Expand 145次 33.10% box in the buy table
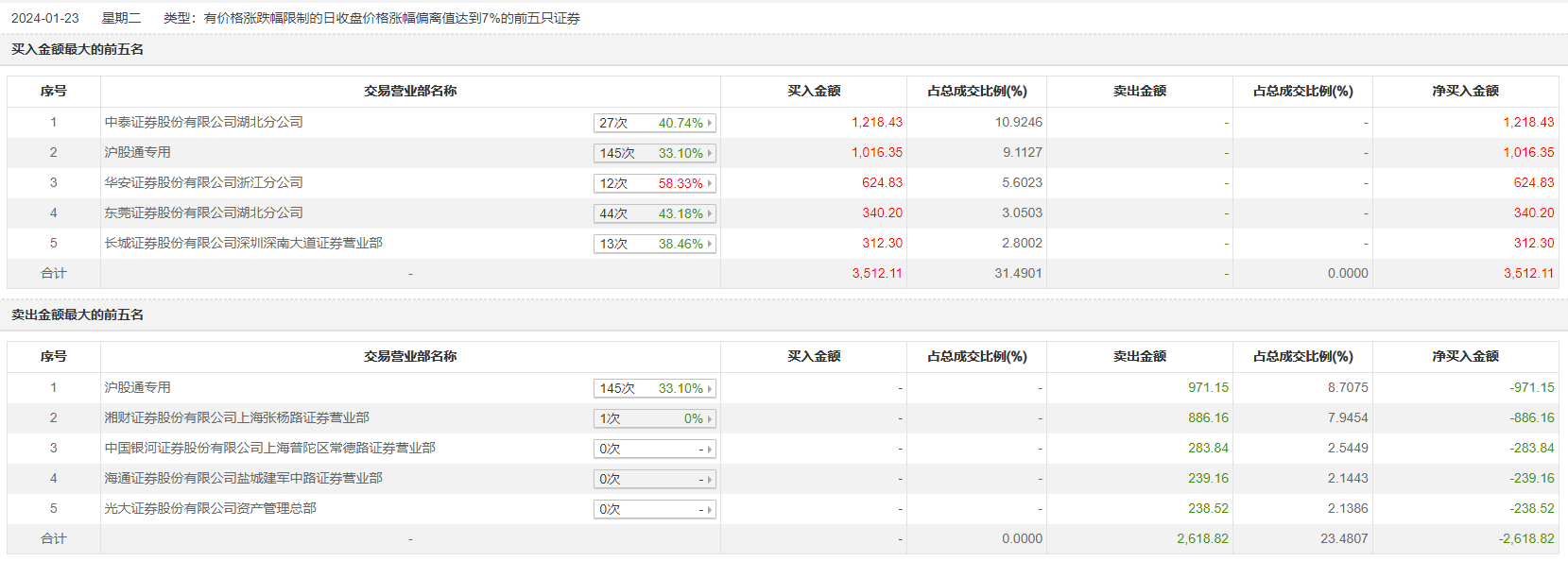Screen dimensions: 1568x561 coord(654,153)
